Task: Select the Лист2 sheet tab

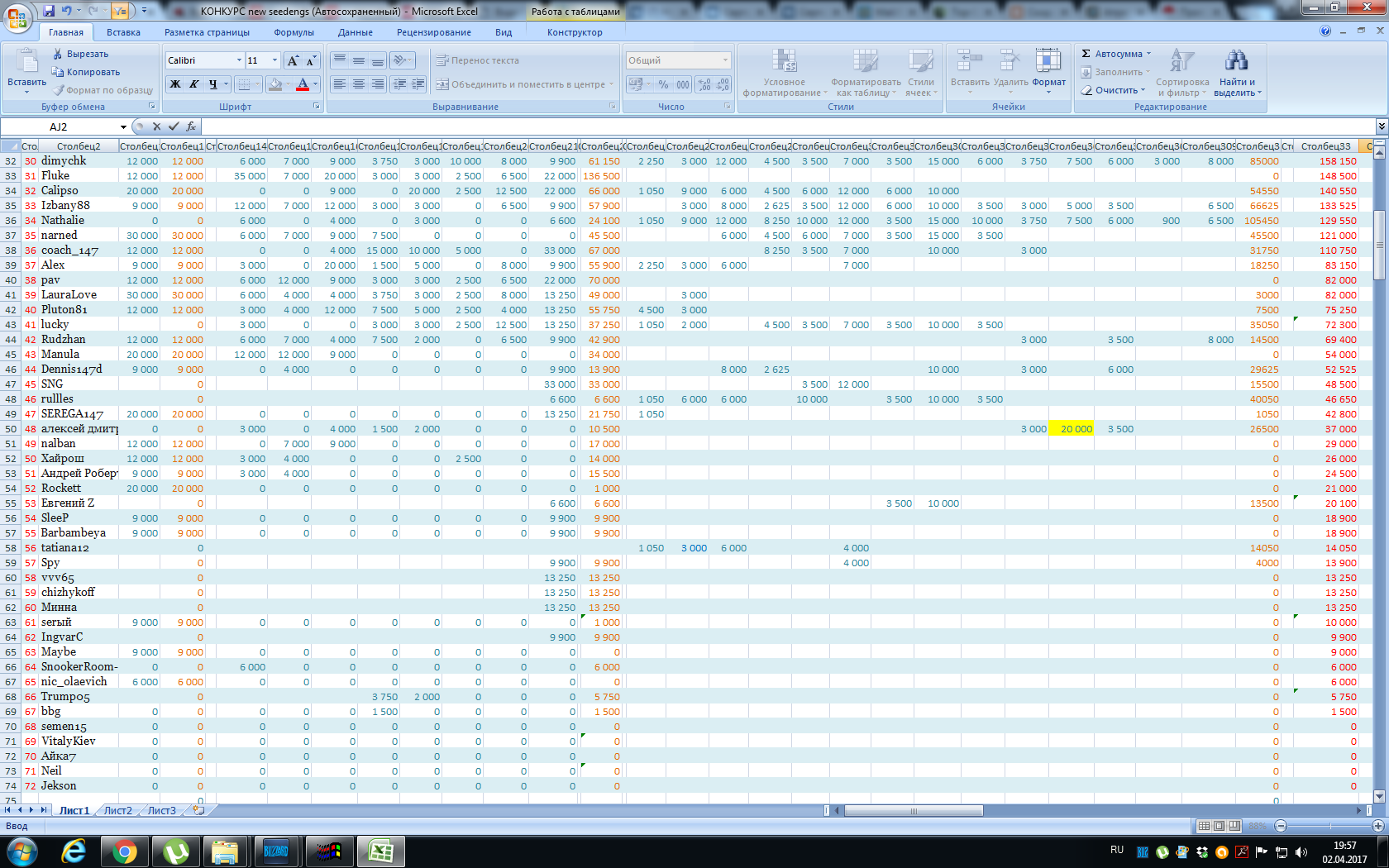Action: click(x=117, y=810)
